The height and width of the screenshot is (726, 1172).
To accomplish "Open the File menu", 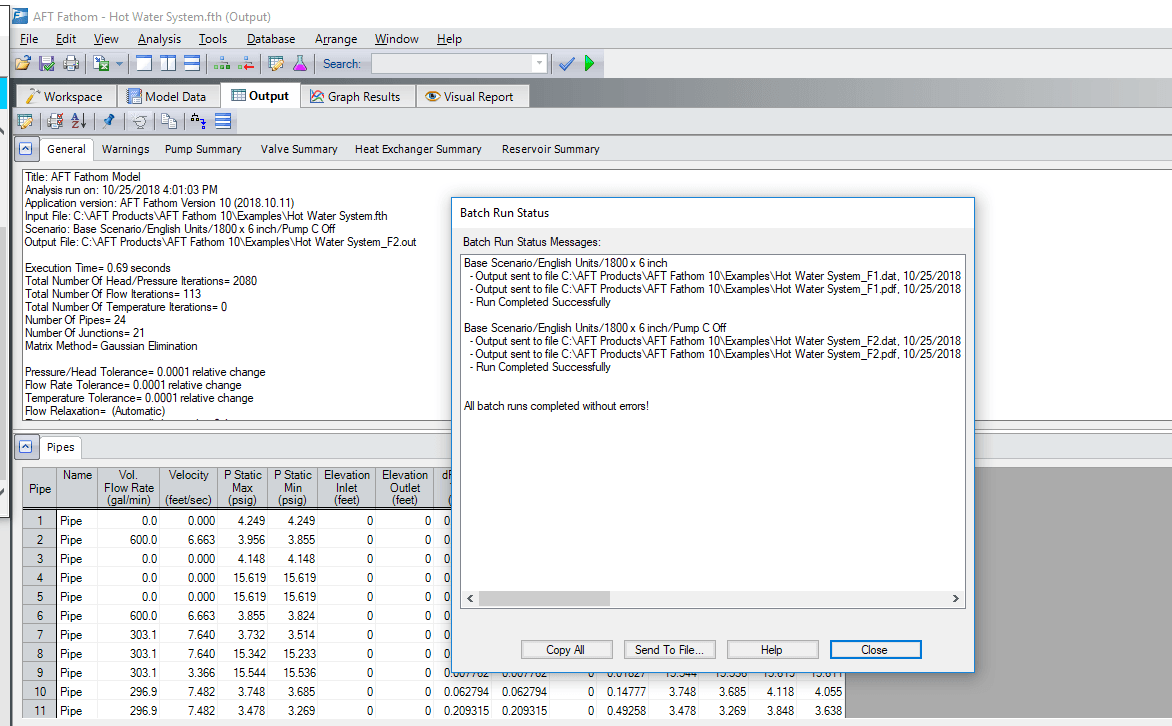I will coord(29,39).
